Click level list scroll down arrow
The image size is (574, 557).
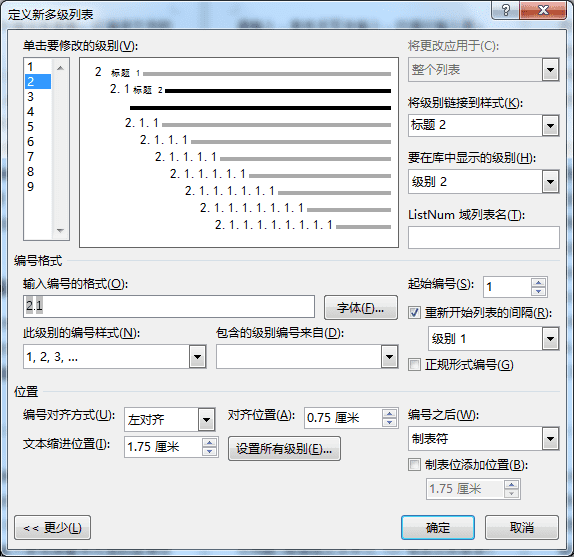click(60, 231)
